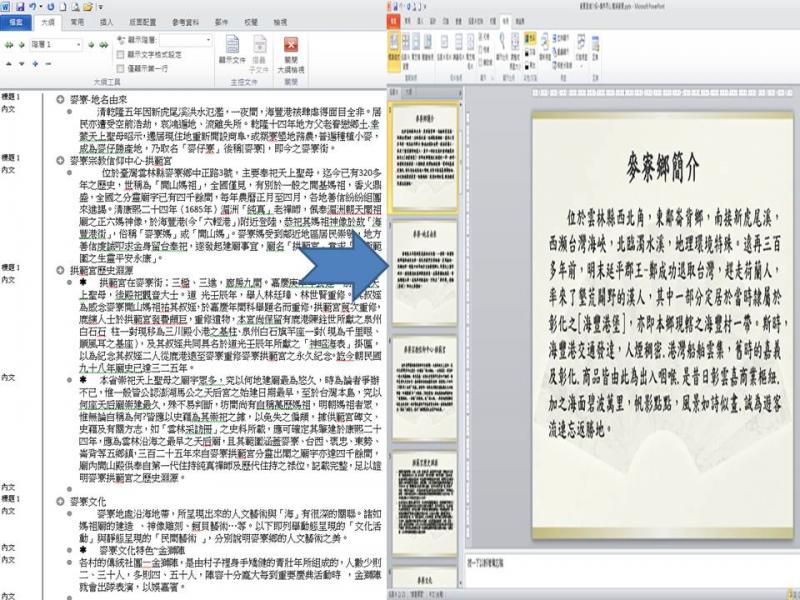The height and width of the screenshot is (600, 800).
Task: Toggle the show first line only checkbox
Action: point(122,67)
